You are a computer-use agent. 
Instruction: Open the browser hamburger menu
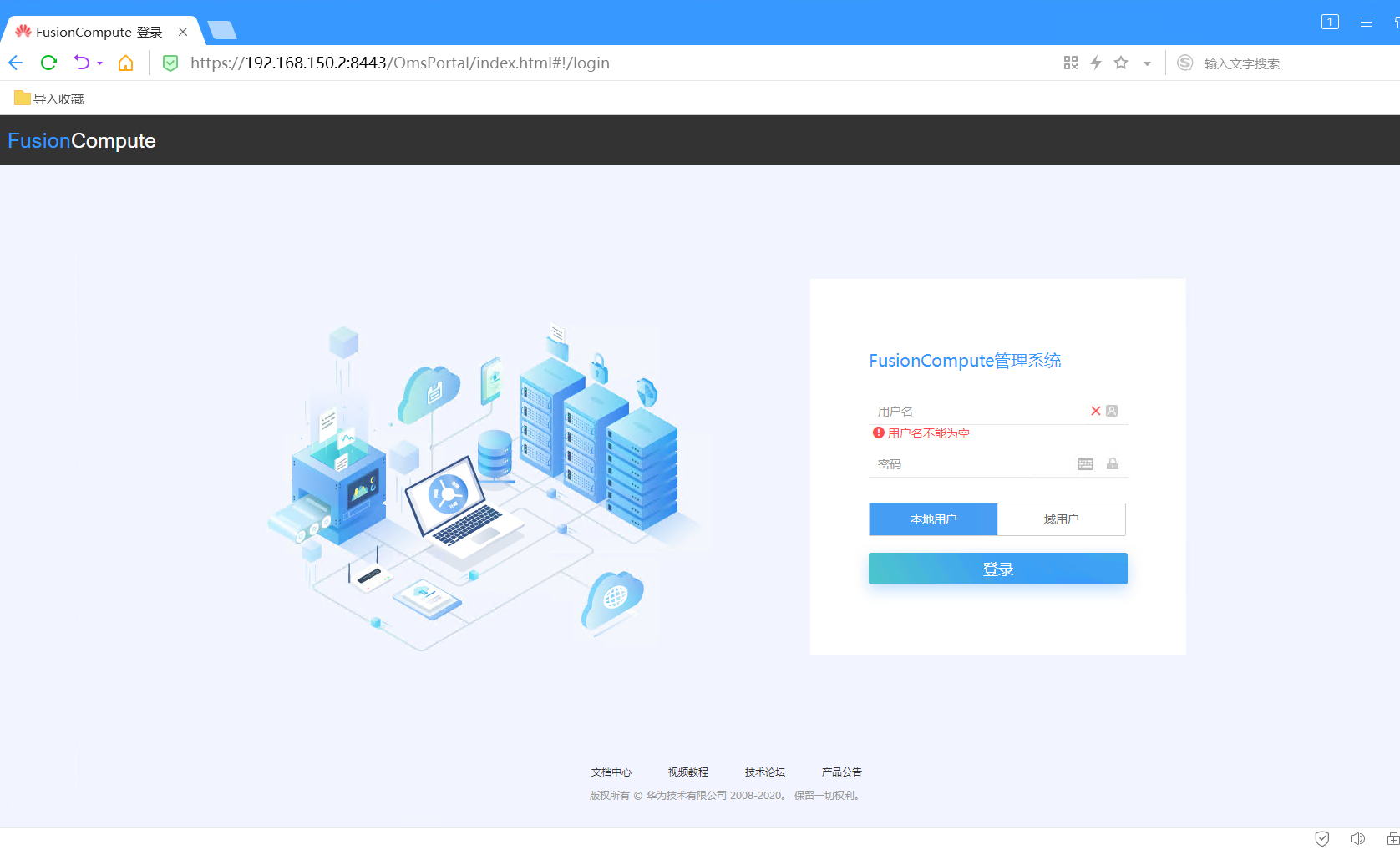click(x=1366, y=22)
